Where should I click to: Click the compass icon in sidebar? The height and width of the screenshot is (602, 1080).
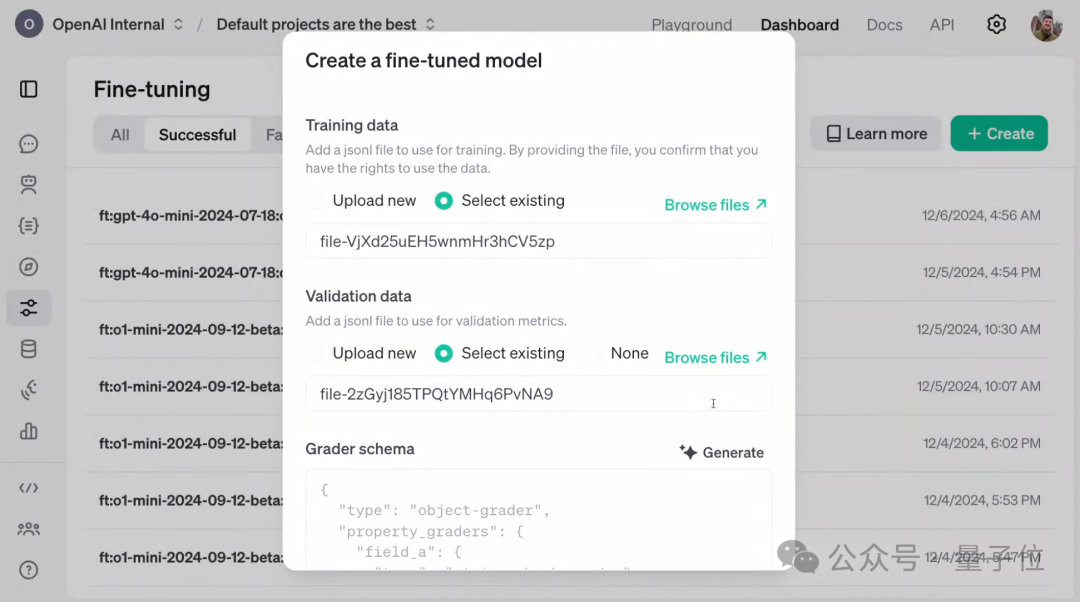tap(29, 267)
